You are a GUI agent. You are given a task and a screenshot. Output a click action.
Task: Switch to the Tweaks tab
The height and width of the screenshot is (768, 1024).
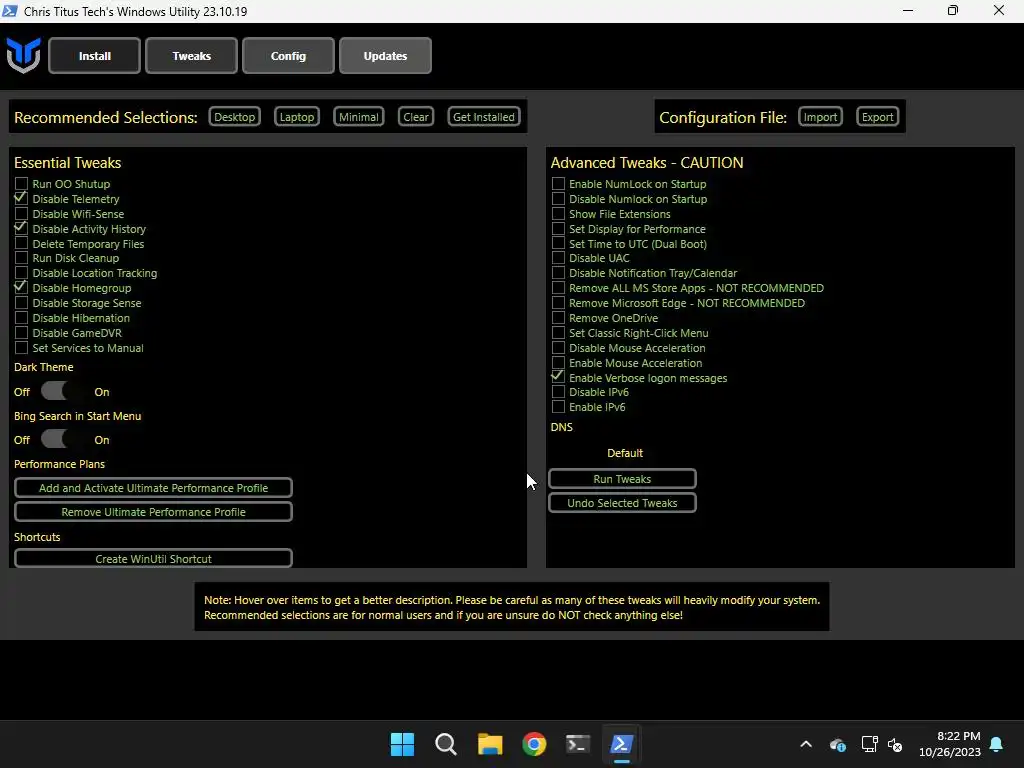coord(191,56)
